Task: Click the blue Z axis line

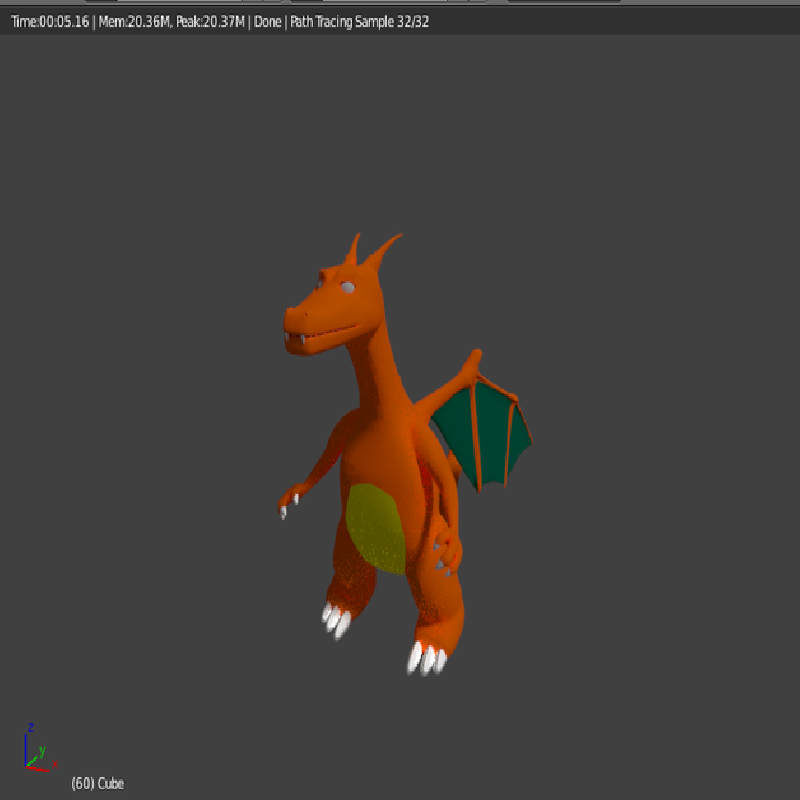Action: tap(26, 747)
